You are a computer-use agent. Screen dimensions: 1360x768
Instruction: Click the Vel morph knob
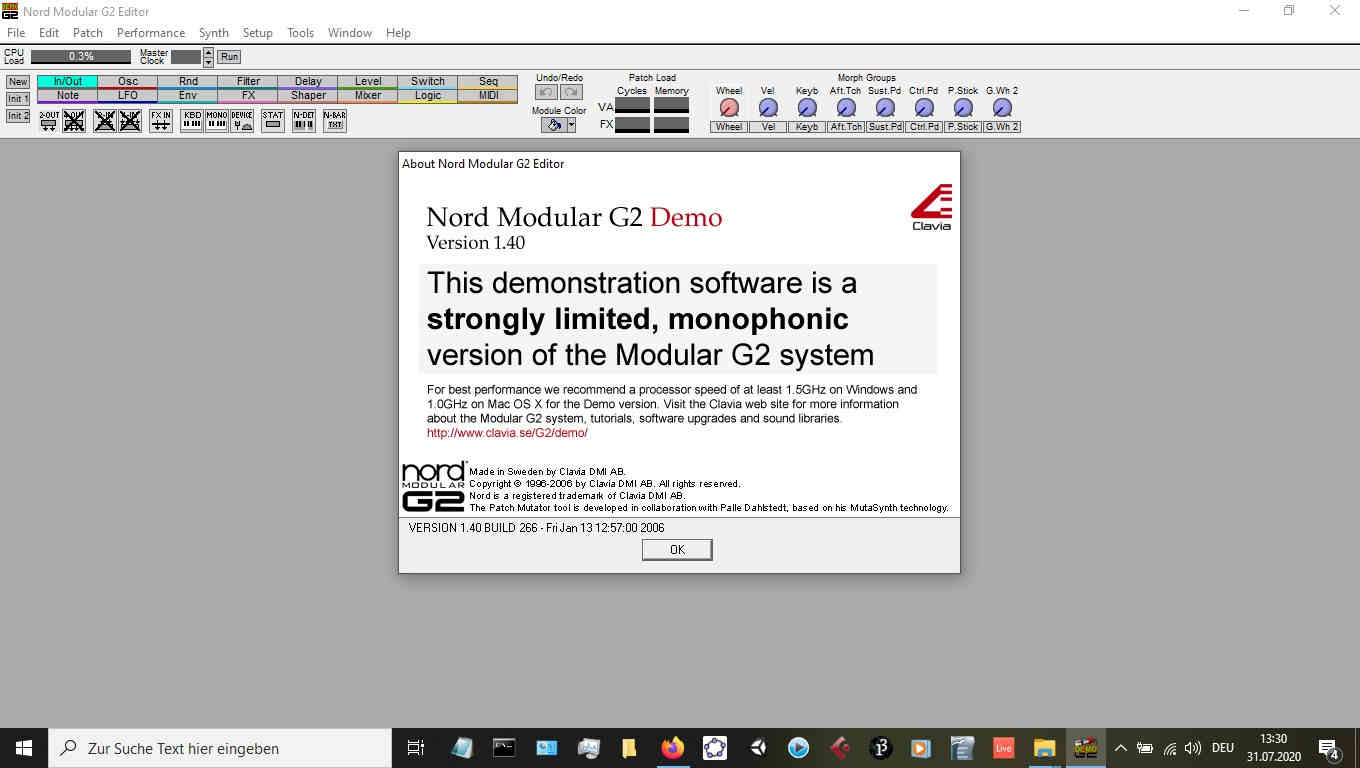click(x=768, y=108)
